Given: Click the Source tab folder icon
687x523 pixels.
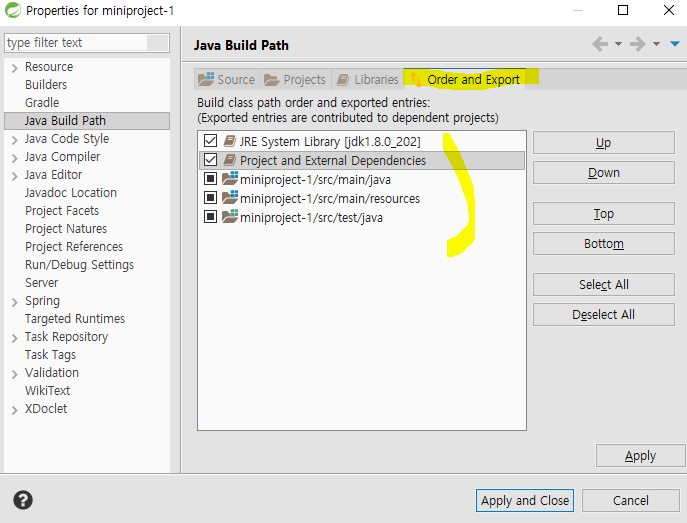Looking at the screenshot, I should coord(206,79).
